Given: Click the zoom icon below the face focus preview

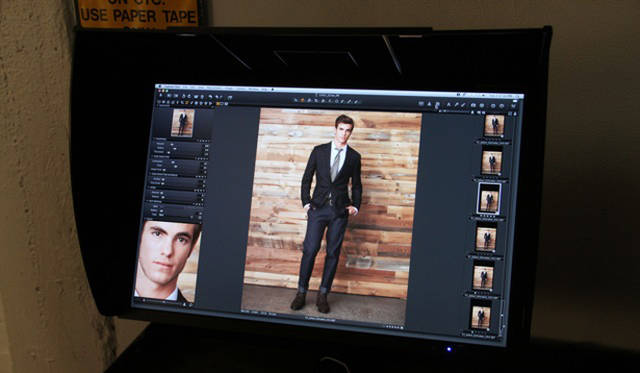Looking at the screenshot, I should click(x=184, y=305).
